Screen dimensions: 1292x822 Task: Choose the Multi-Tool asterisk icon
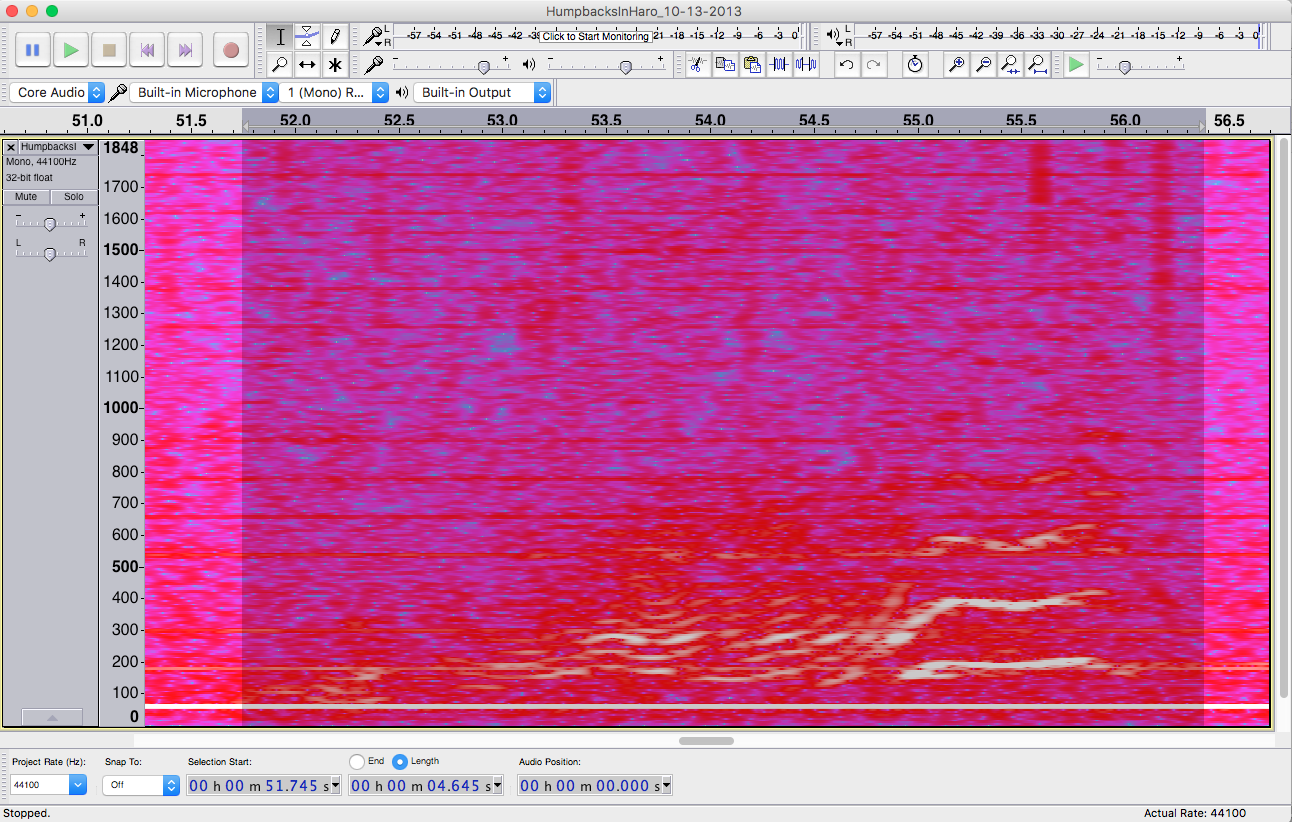[335, 65]
